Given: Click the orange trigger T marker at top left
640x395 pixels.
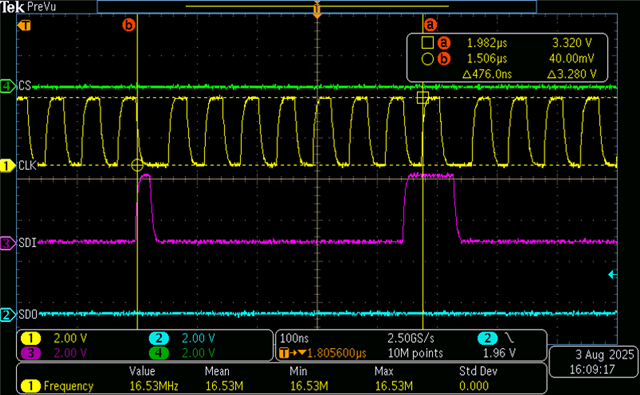Looking at the screenshot, I should tap(24, 26).
